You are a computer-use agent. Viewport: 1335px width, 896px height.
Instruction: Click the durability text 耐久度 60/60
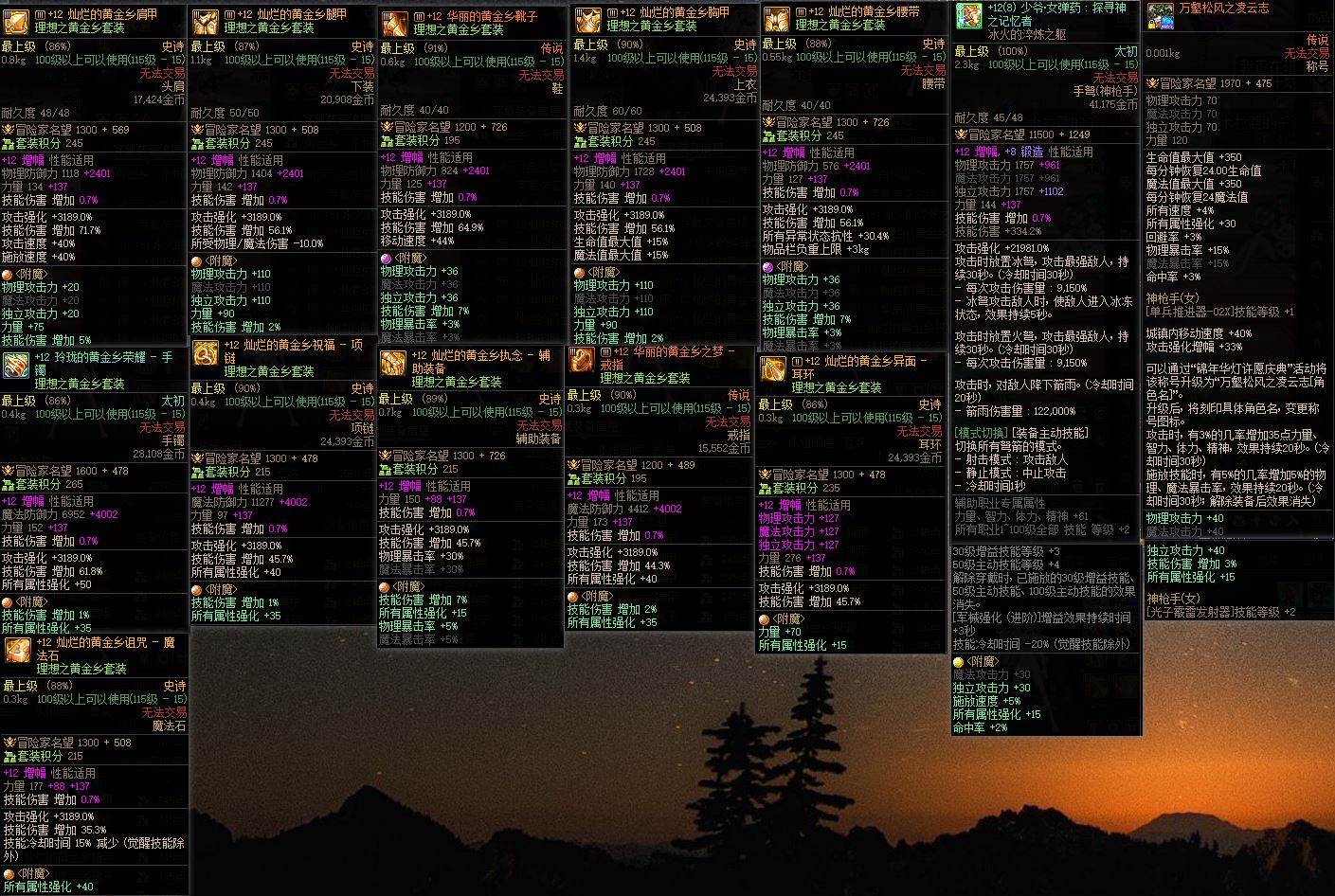pyautogui.click(x=608, y=111)
